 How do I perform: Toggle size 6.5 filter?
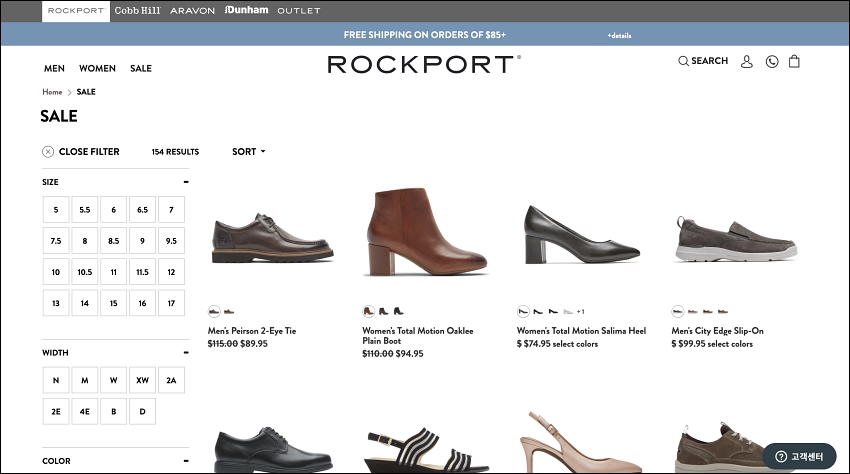[x=143, y=210]
